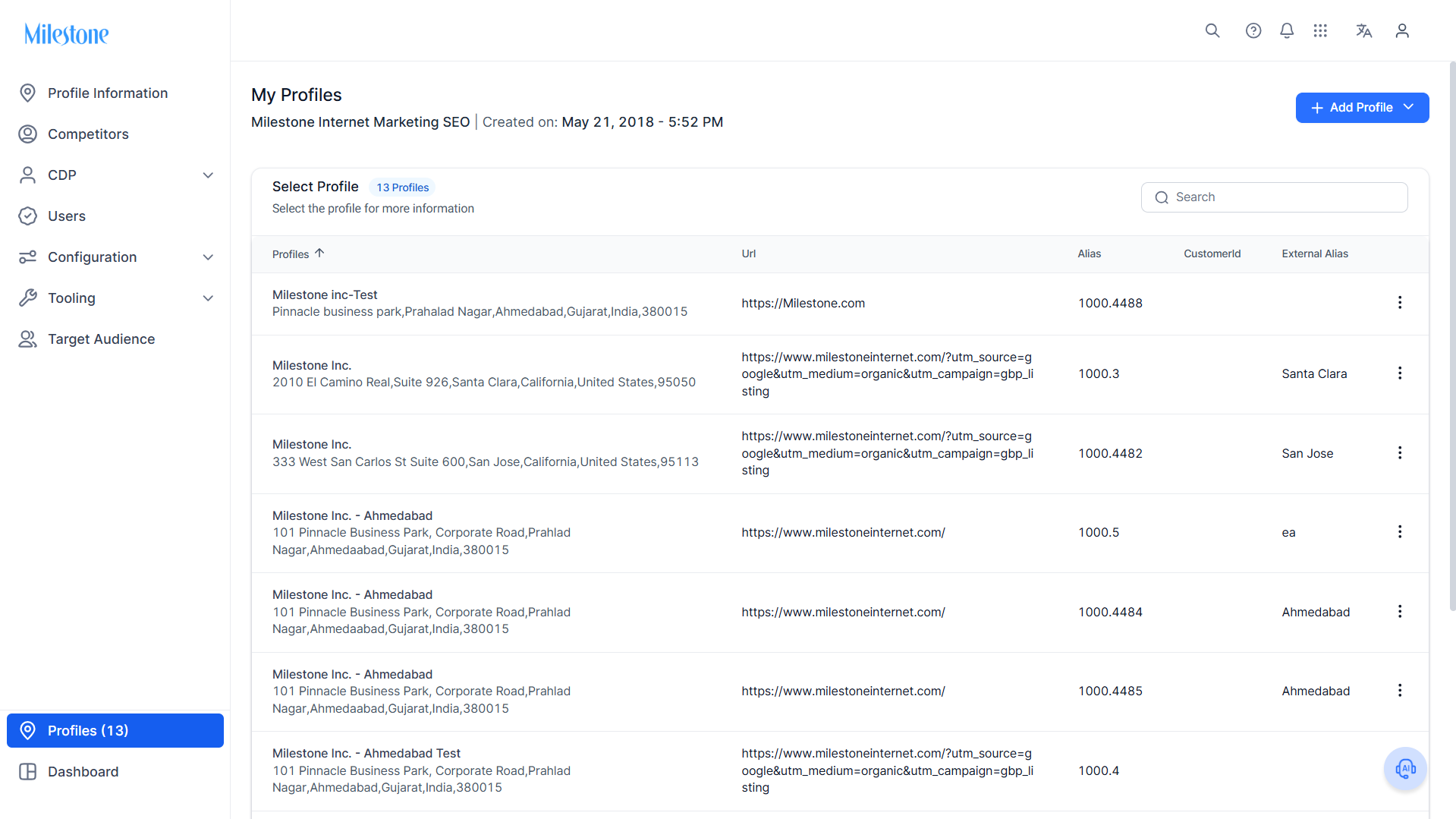Screen dimensions: 1456x819
Task: Open the user account icon
Action: point(1402,30)
